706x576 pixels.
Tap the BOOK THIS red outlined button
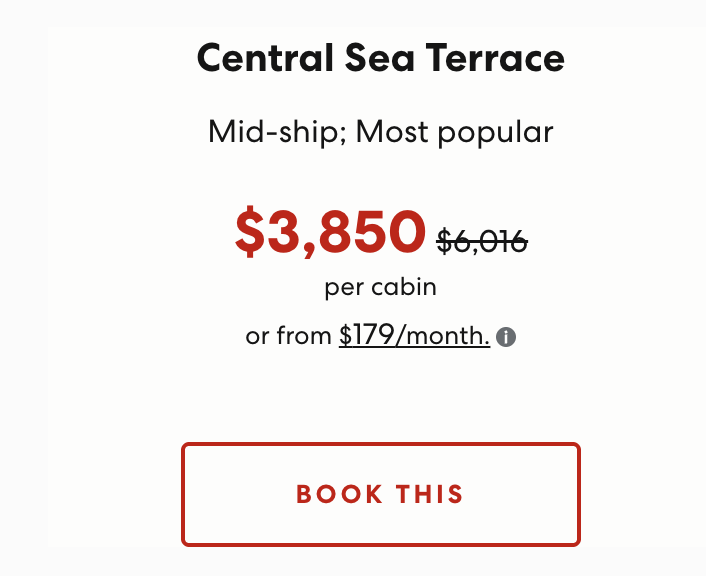pos(381,494)
